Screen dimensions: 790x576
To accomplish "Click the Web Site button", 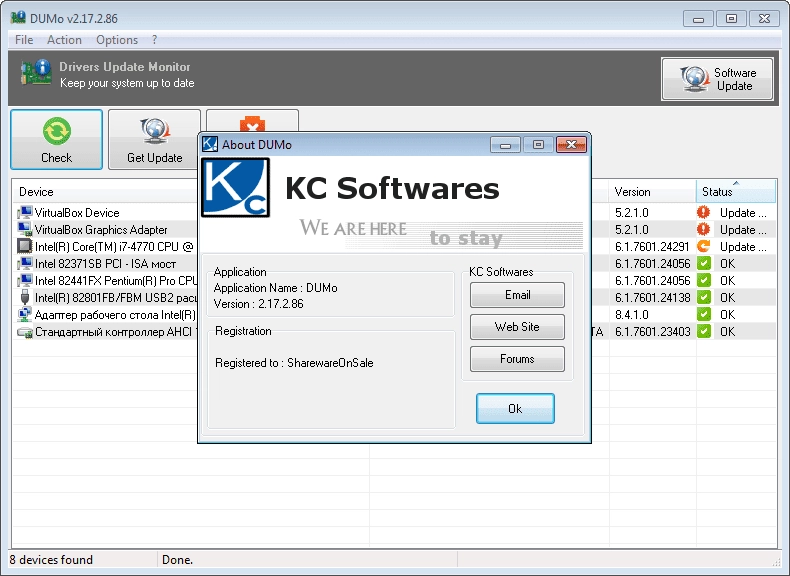I will point(517,327).
